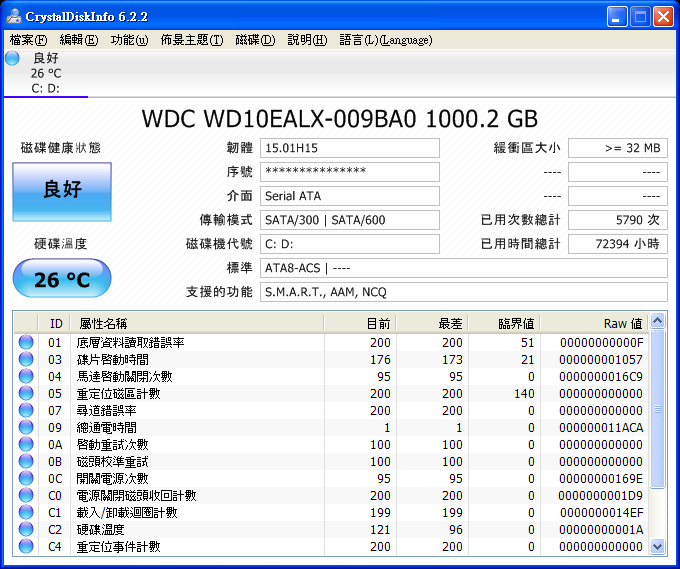Viewport: 680px width, 569px height.
Task: Click the attribute list scrollbar thumb
Action: pyautogui.click(x=657, y=409)
